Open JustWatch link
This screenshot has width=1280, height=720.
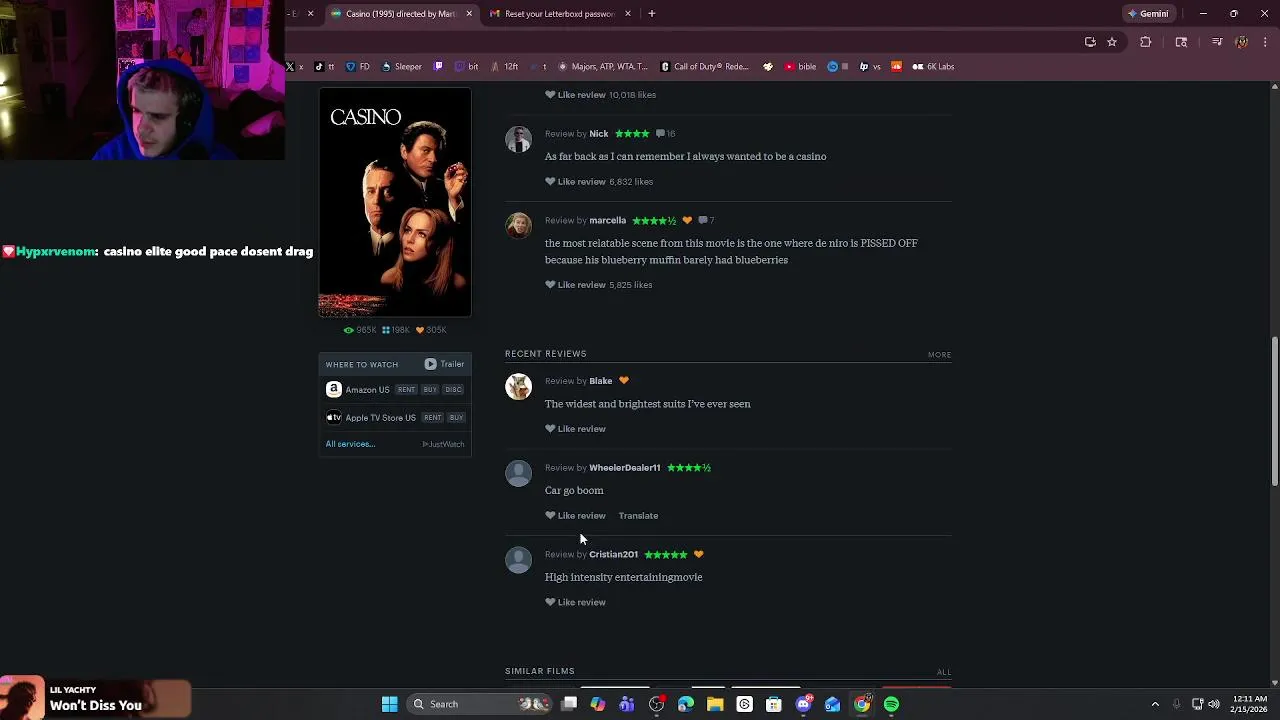(x=443, y=444)
